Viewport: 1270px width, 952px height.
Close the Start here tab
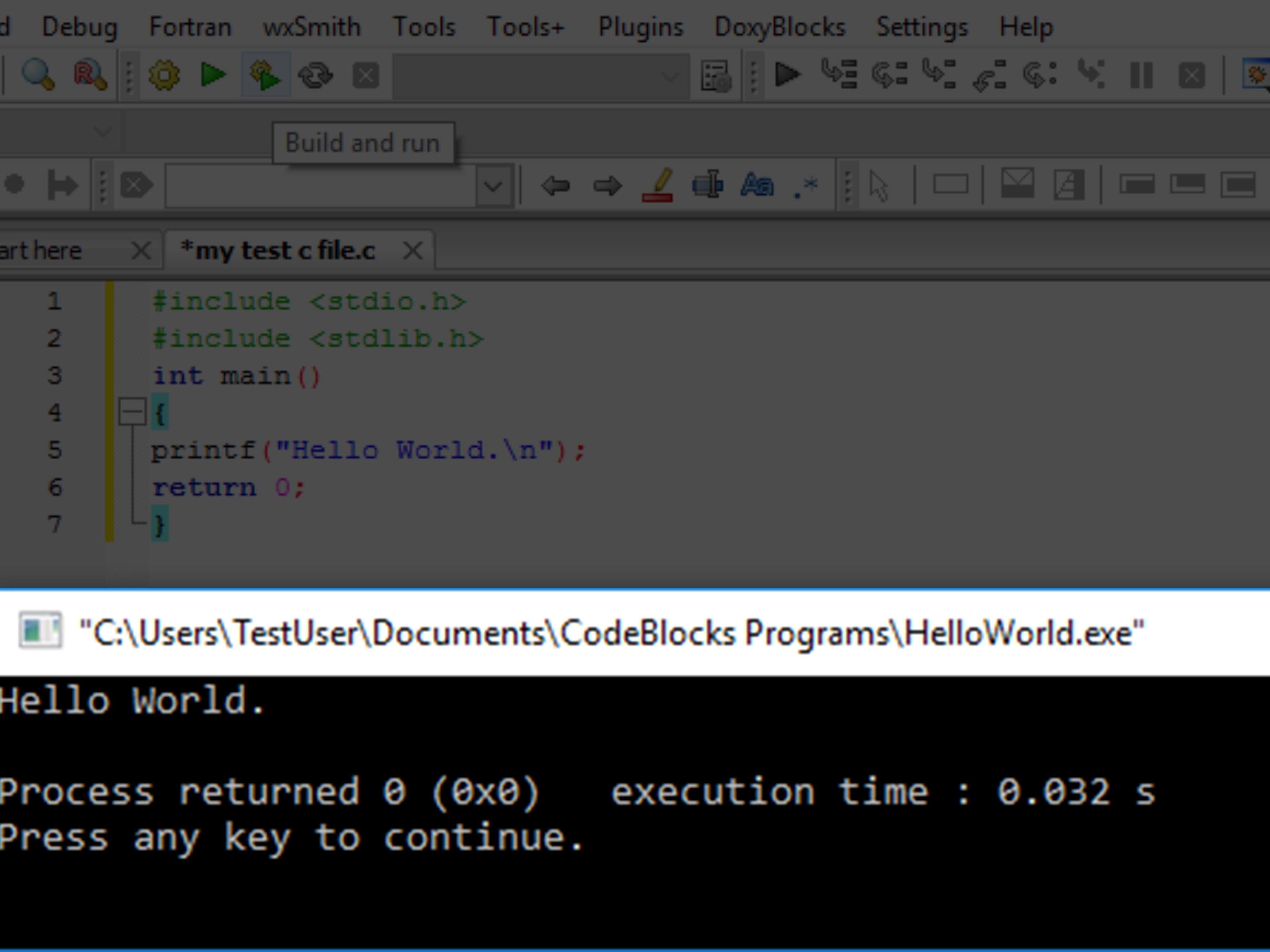click(141, 251)
